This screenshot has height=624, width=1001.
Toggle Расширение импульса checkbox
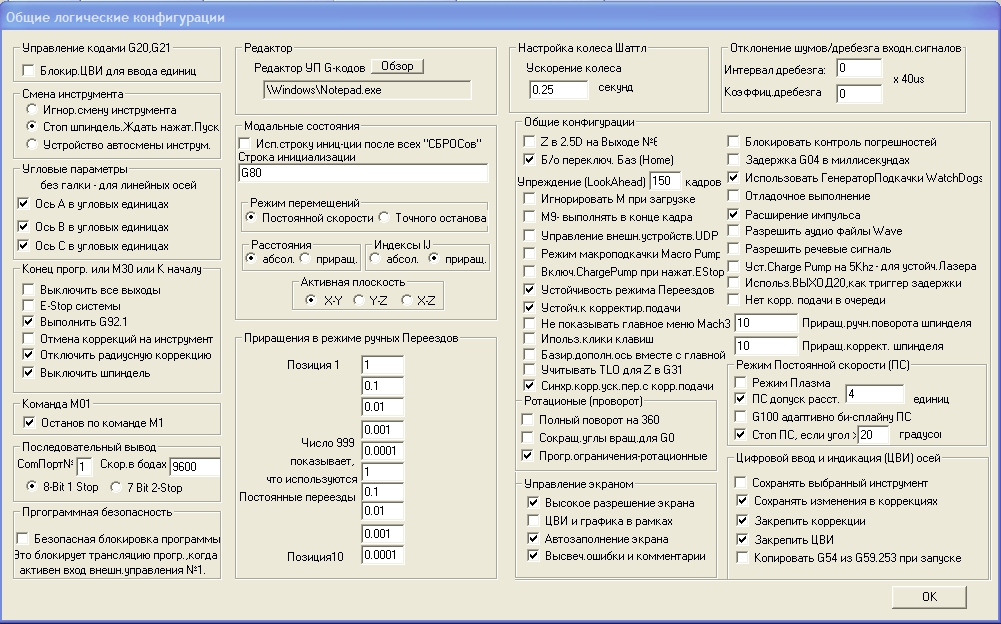click(734, 214)
